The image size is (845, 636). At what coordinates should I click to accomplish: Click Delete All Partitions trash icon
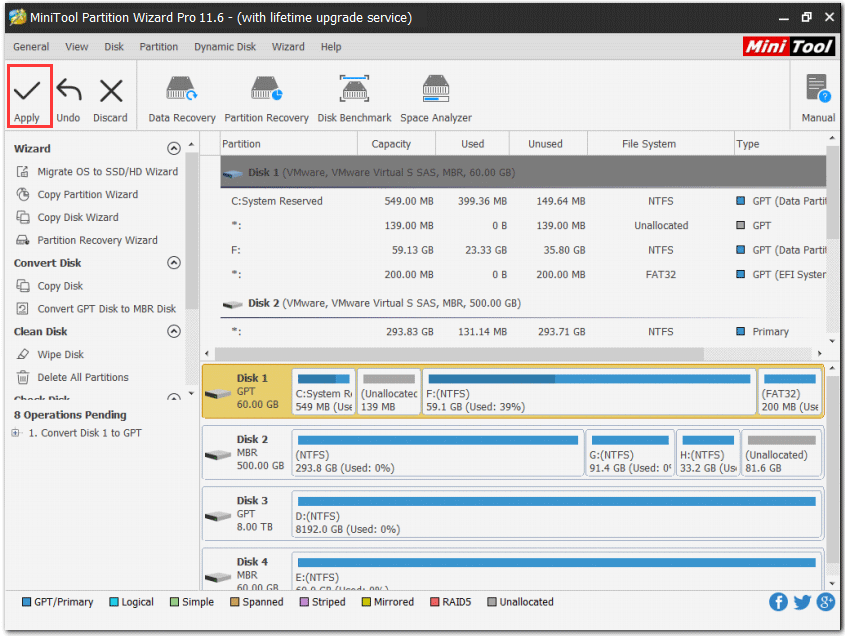(22, 377)
